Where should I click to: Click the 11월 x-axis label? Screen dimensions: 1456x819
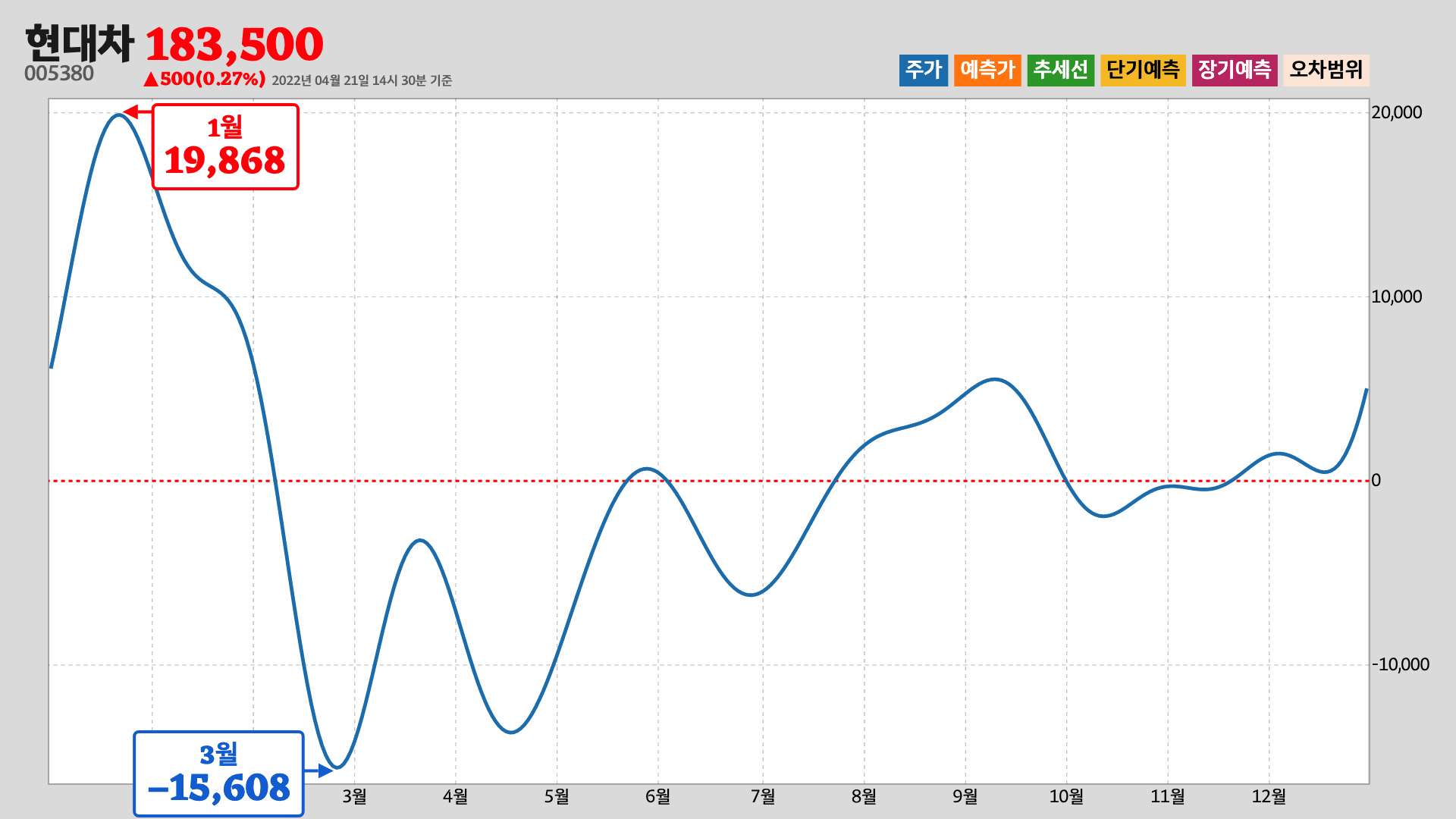1167,796
